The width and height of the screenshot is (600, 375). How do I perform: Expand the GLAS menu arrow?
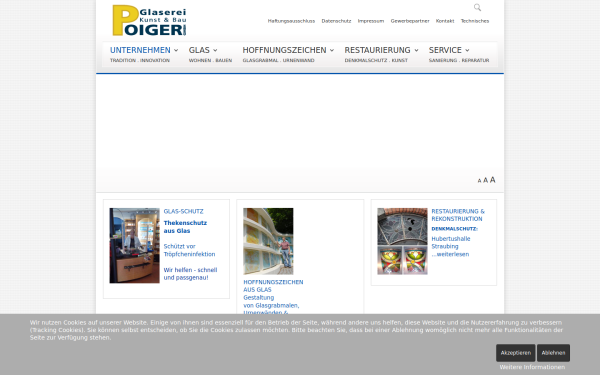[x=215, y=51]
